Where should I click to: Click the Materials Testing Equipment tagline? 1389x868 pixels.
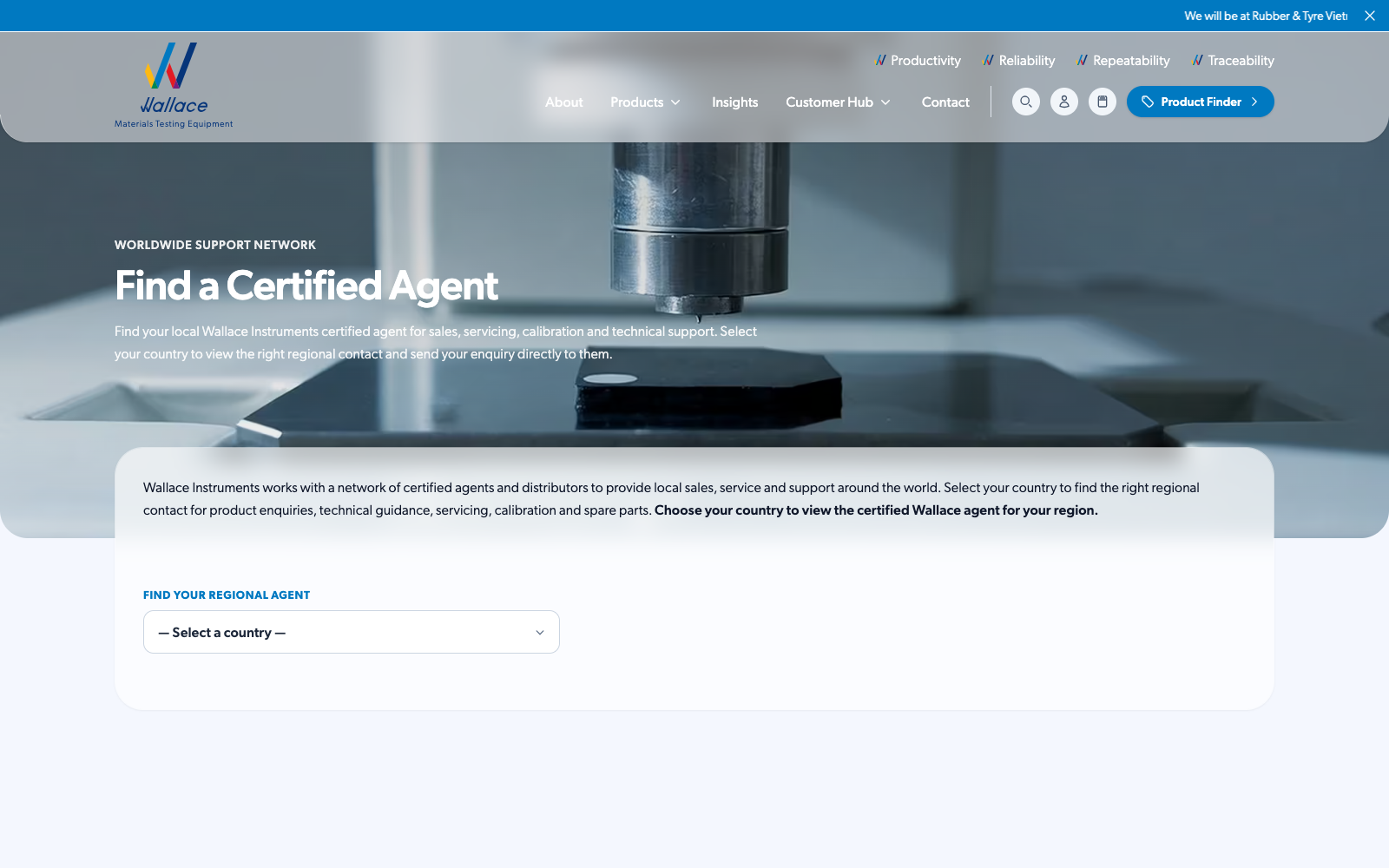click(x=174, y=124)
